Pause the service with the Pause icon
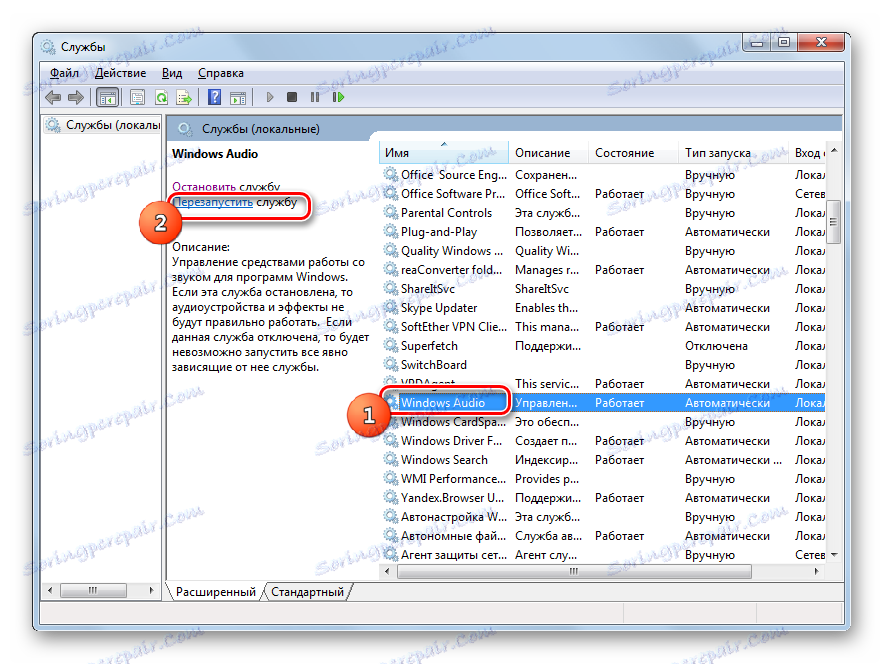This screenshot has height=664, width=884. click(x=315, y=98)
